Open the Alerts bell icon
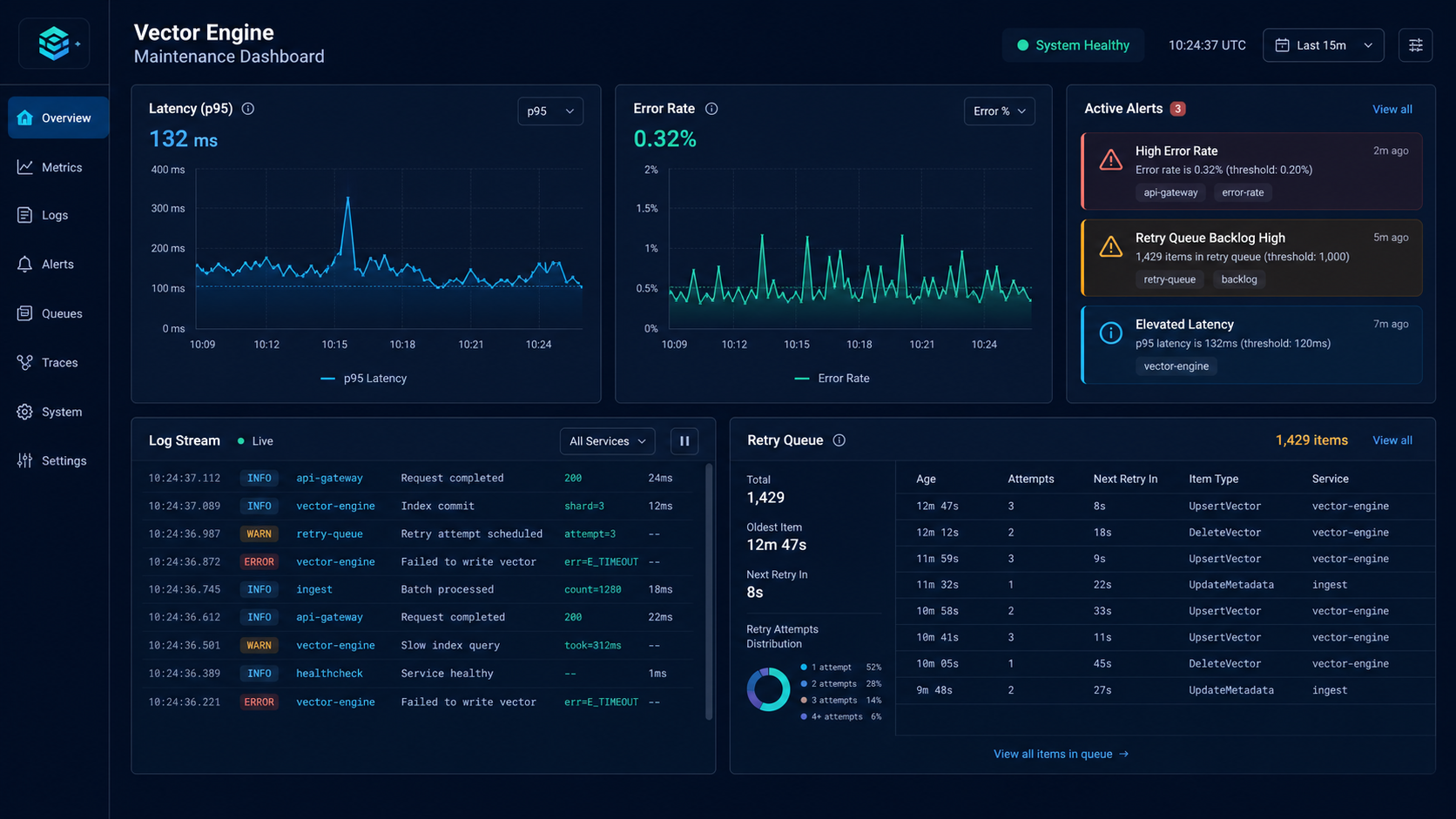Image resolution: width=1456 pixels, height=819 pixels. [x=24, y=264]
